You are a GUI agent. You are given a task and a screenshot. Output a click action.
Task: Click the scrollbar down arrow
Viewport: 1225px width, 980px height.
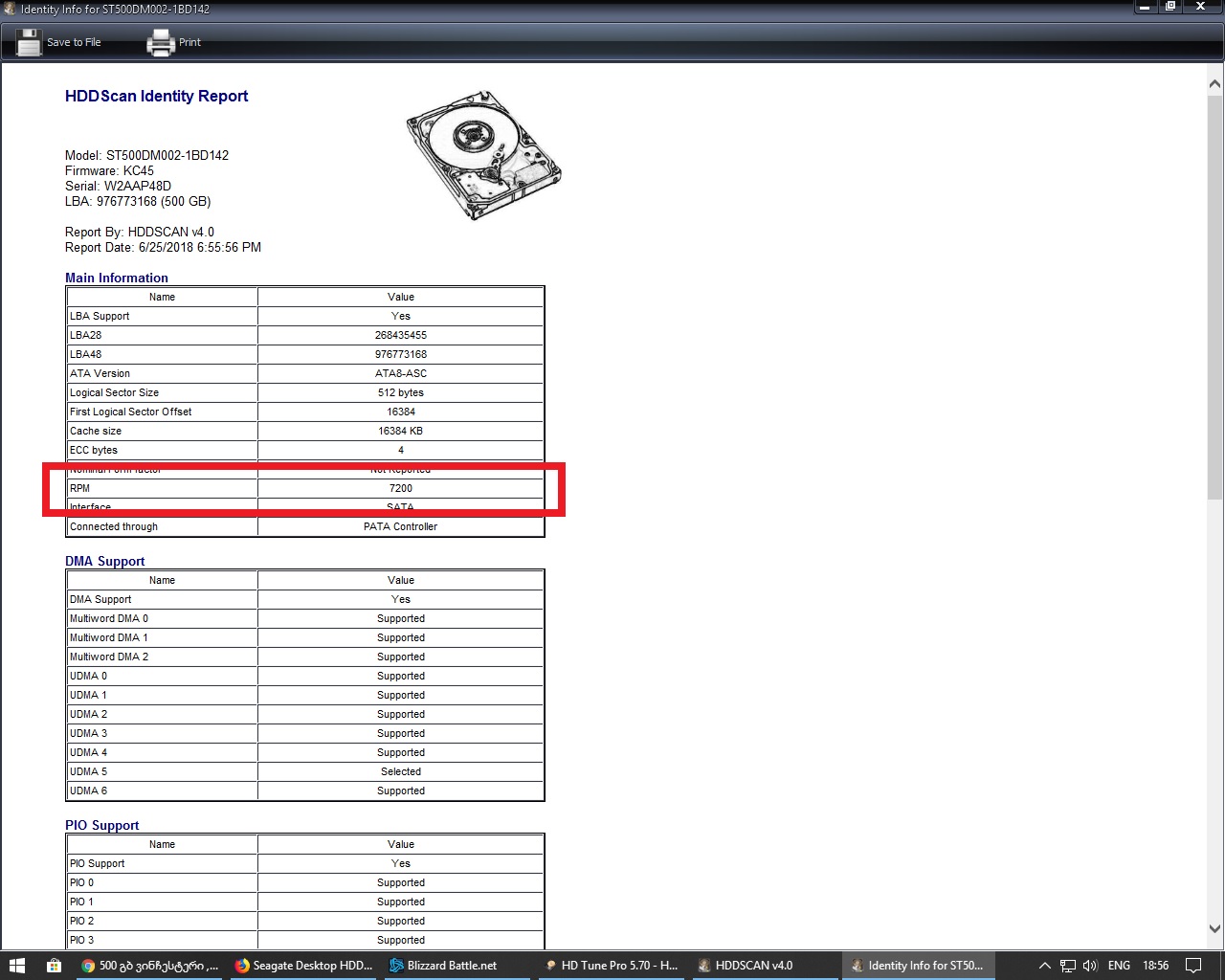coord(1214,928)
